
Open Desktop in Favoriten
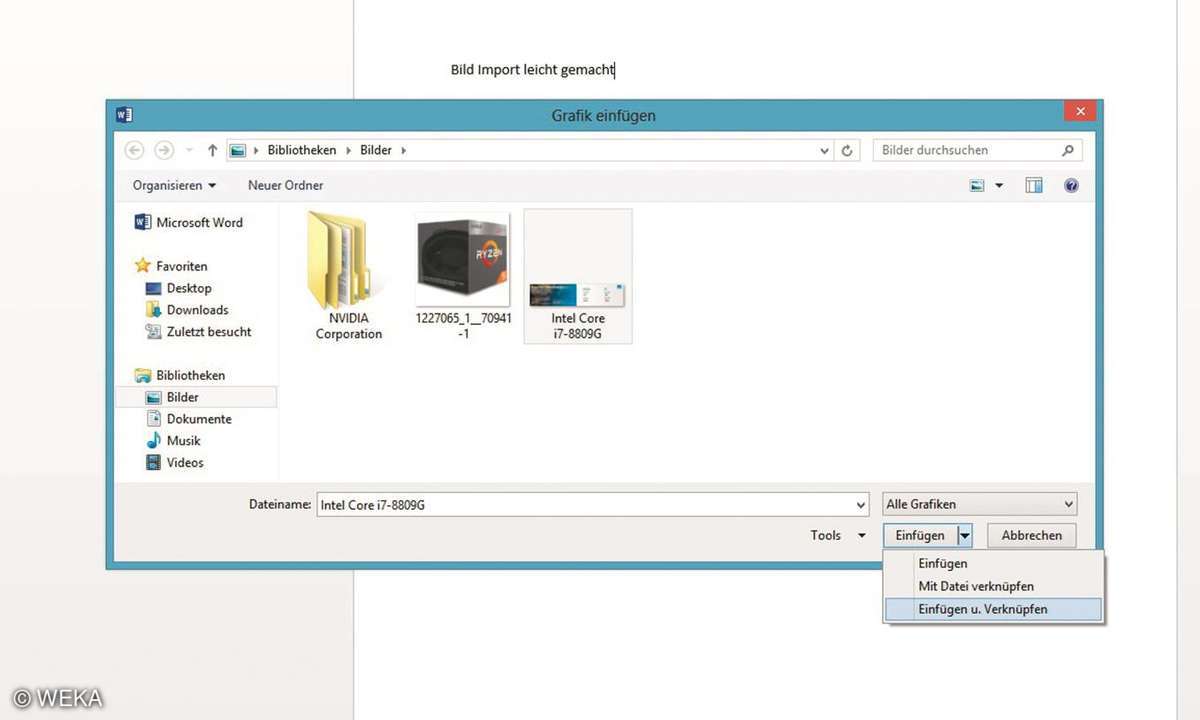(179, 288)
